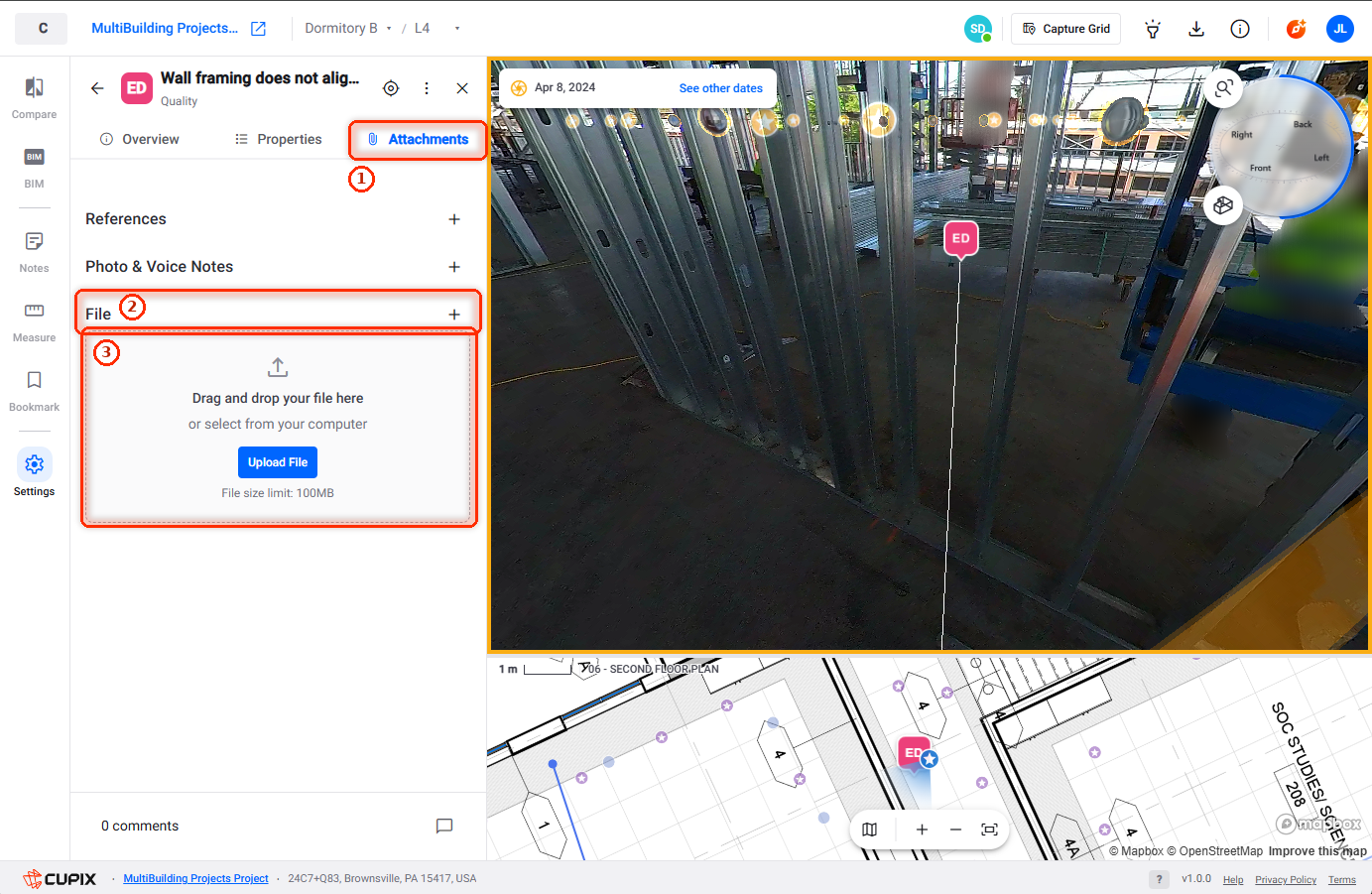This screenshot has width=1372, height=894.
Task: Toggle the 3D cube view icon
Action: point(1223,205)
